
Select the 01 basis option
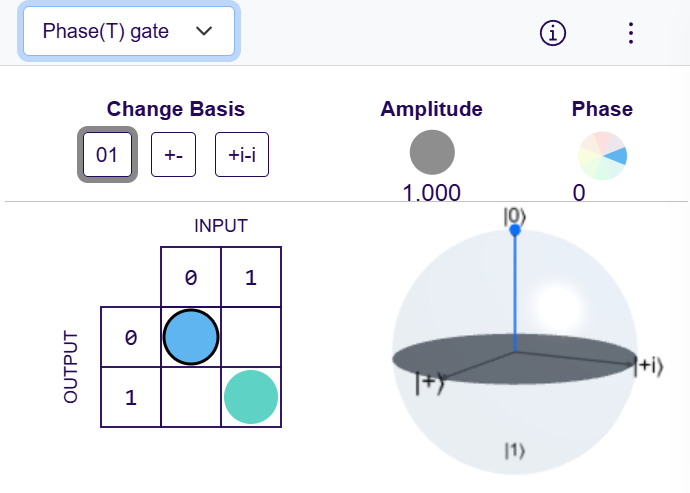[x=107, y=155]
